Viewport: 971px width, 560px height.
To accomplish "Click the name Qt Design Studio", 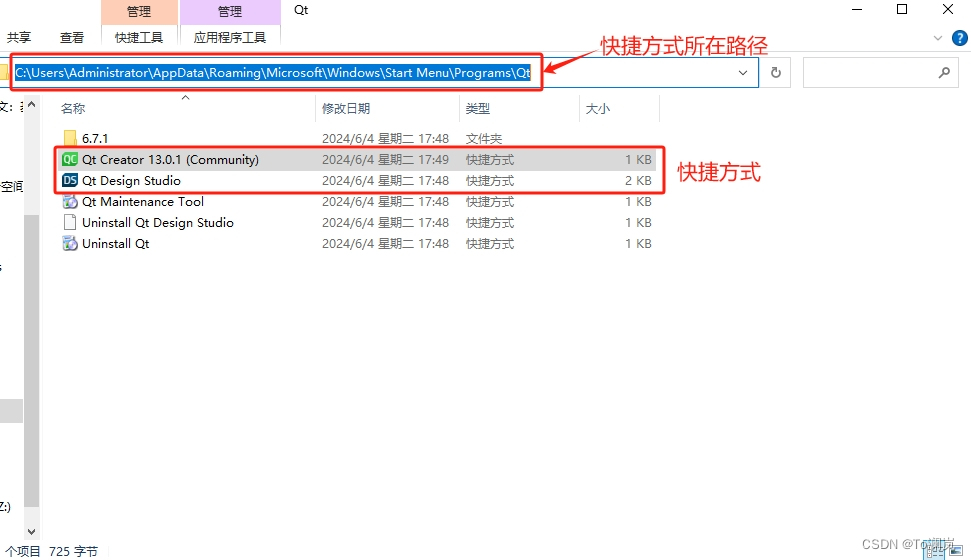I will 131,180.
